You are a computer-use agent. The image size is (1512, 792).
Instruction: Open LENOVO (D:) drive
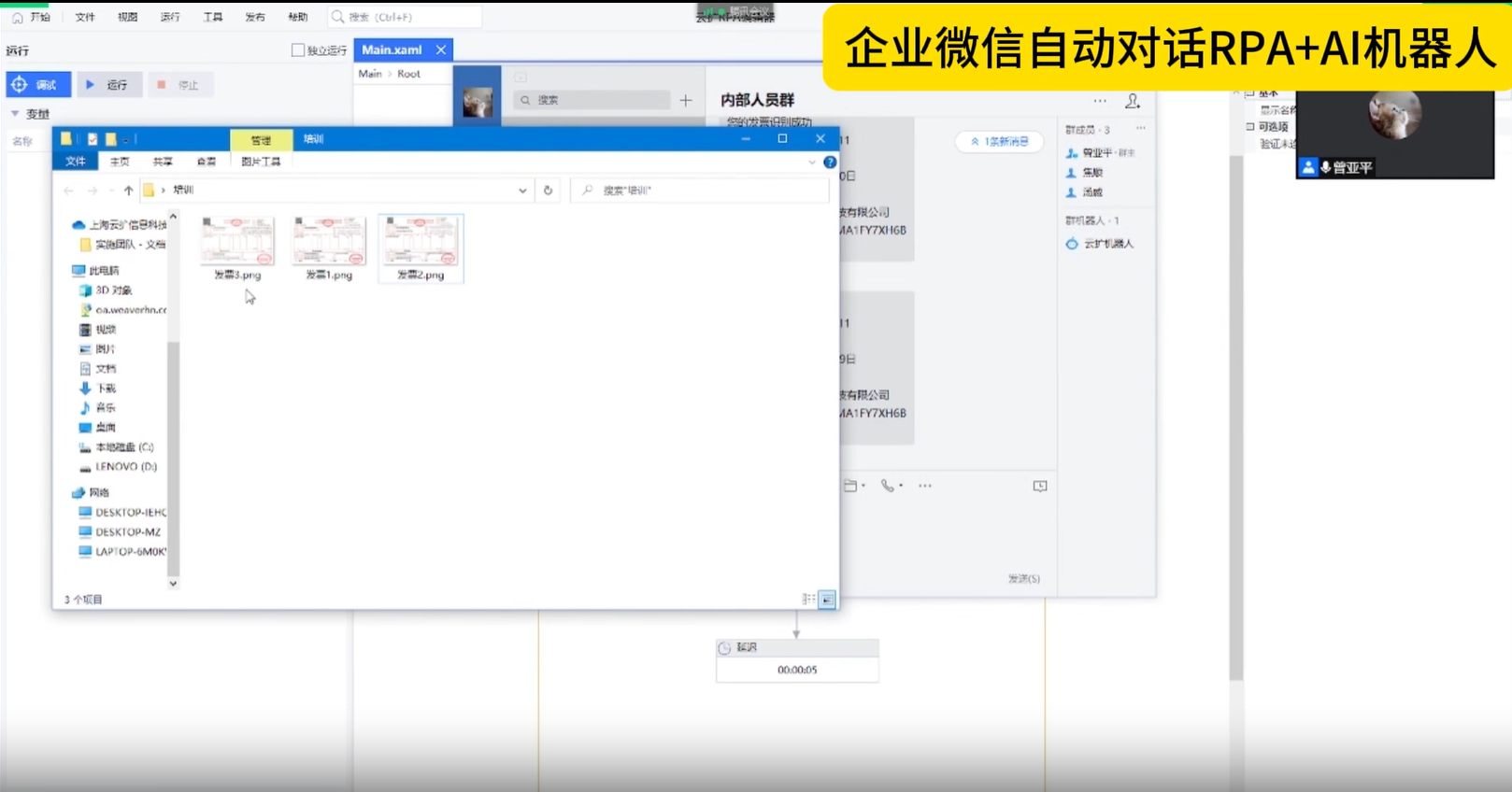tap(119, 467)
